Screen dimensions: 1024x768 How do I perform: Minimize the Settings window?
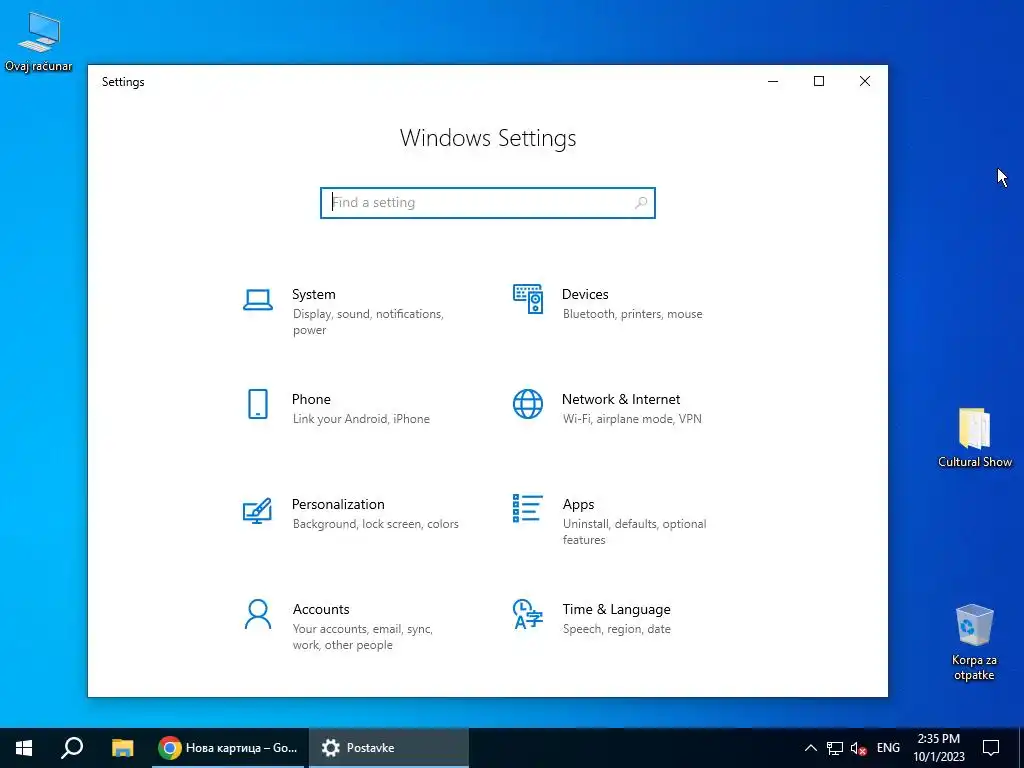click(x=773, y=81)
